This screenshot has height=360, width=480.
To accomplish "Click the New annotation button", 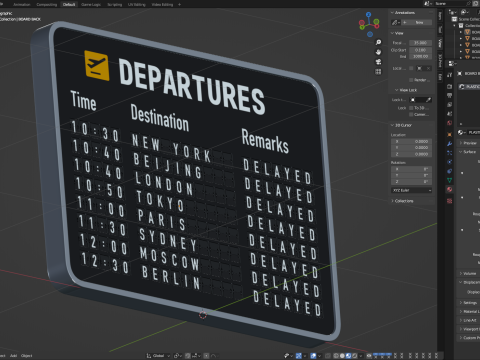I will [417, 22].
